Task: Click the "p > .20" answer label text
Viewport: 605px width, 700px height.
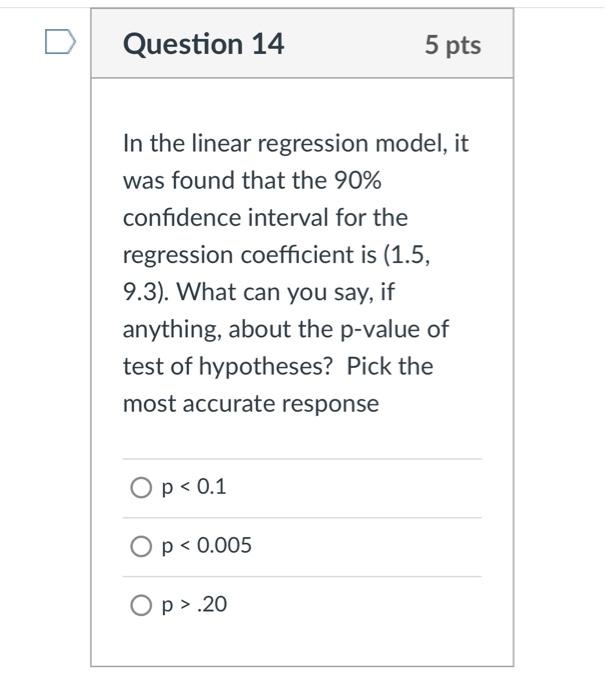Action: (194, 605)
